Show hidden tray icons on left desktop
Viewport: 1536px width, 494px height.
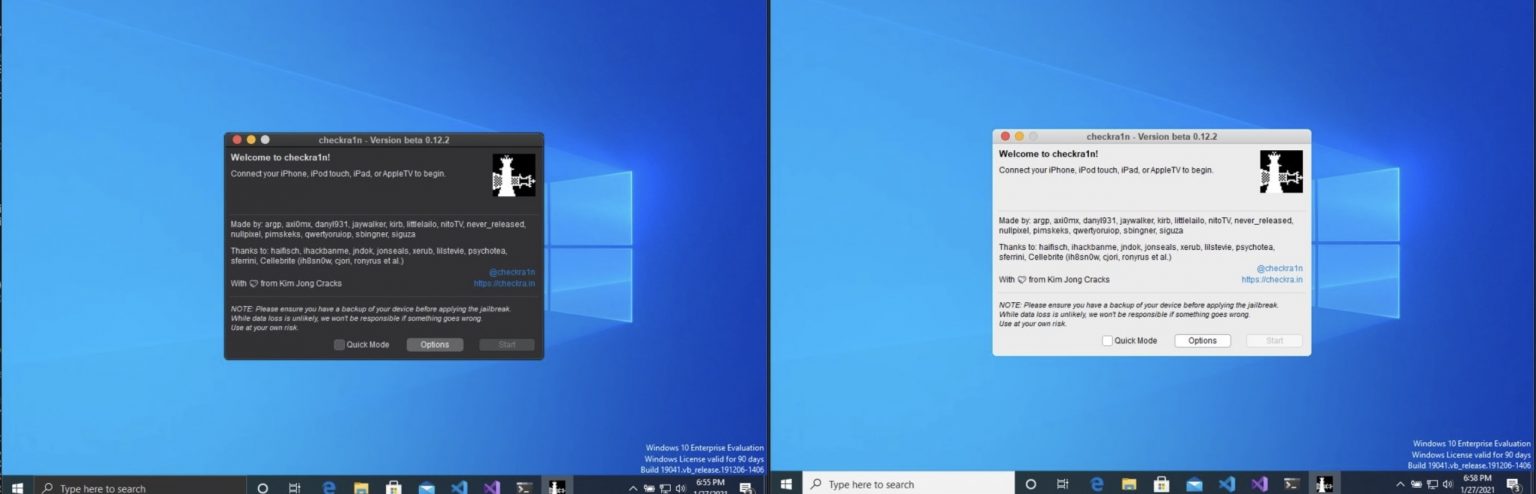click(x=633, y=488)
